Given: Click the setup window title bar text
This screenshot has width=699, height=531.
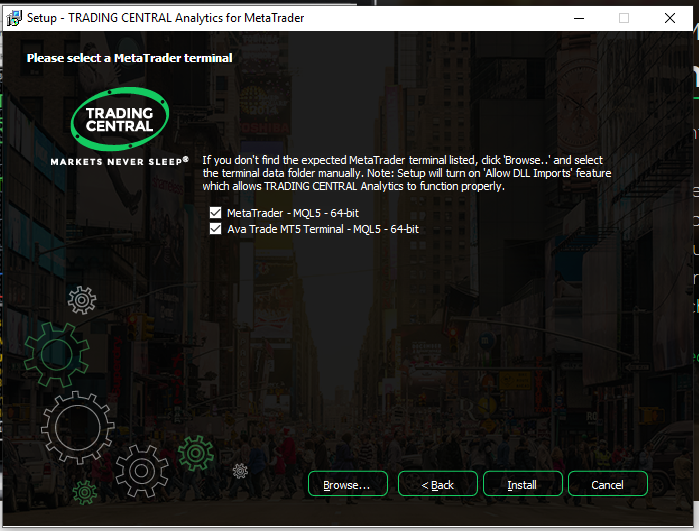Looking at the screenshot, I should tap(165, 18).
